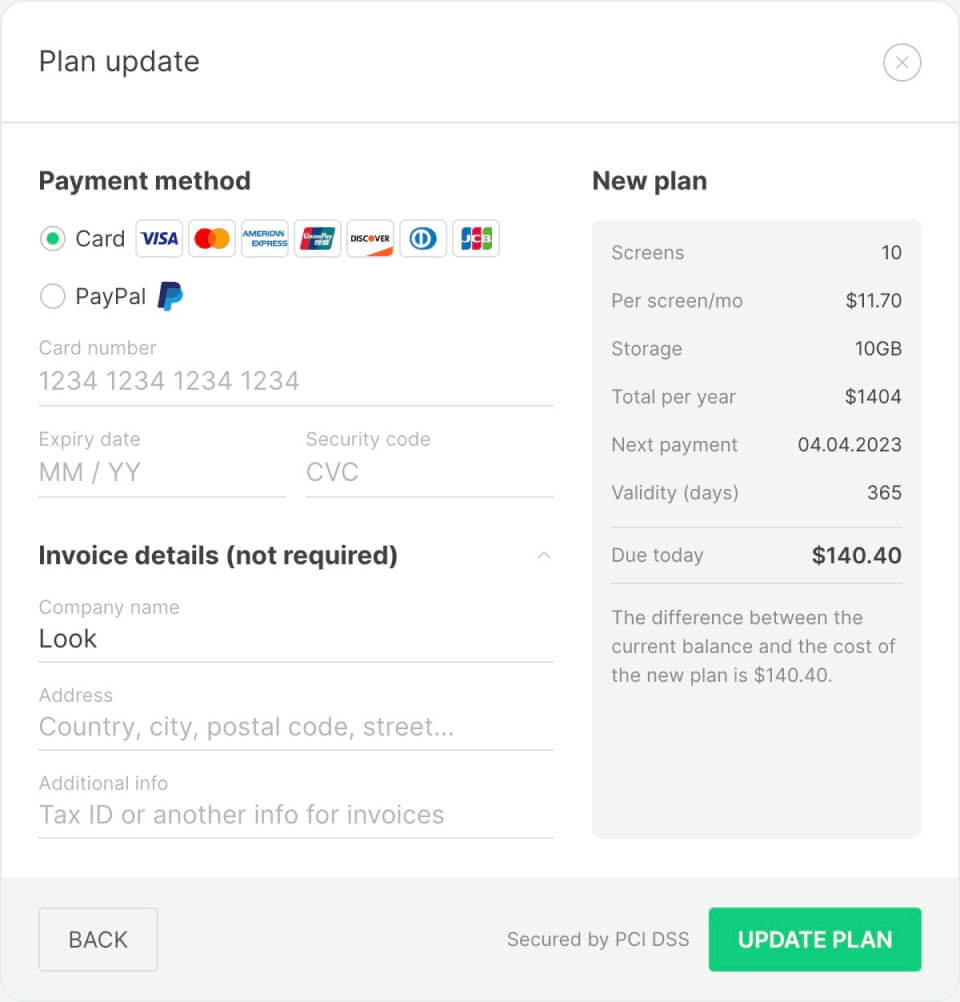
Task: Select the American Express icon
Action: 264,238
